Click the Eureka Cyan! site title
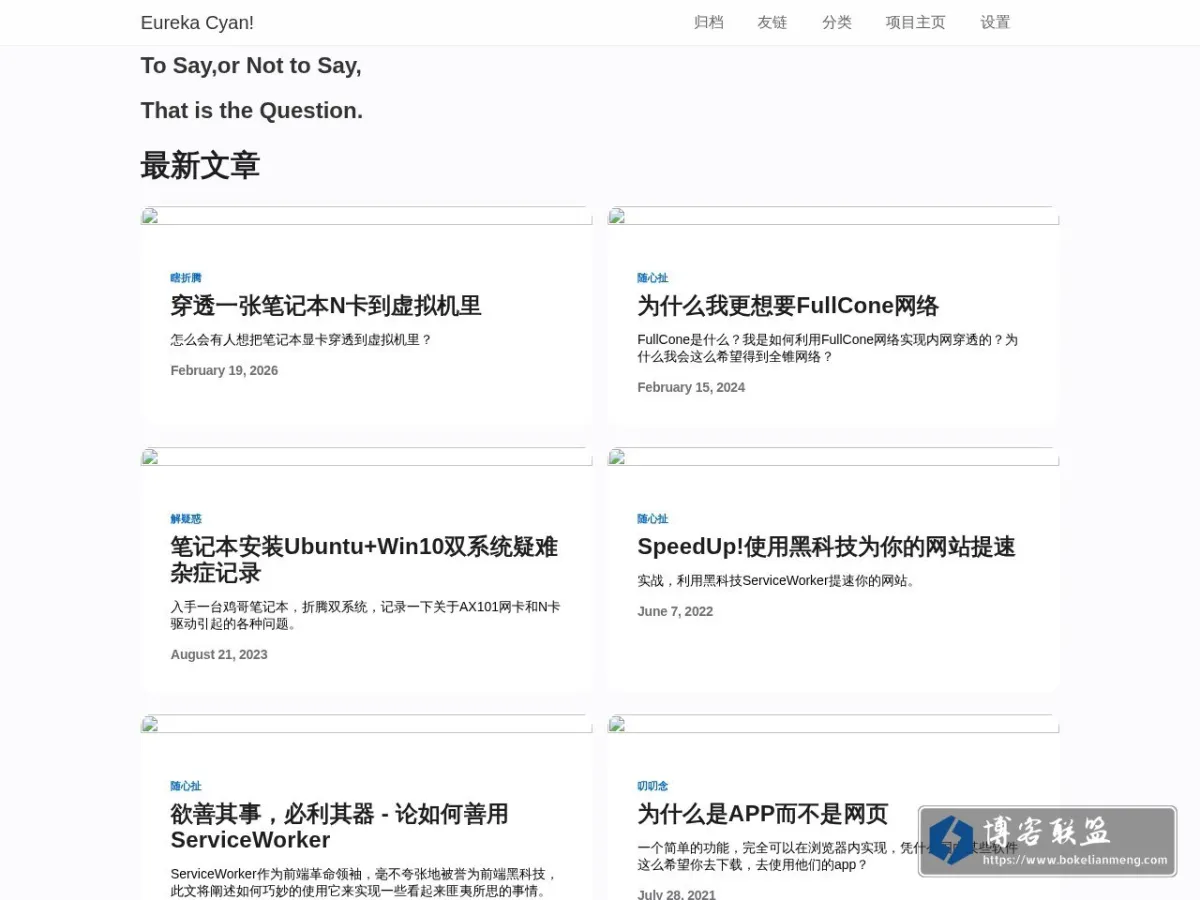Image resolution: width=1200 pixels, height=900 pixels. point(197,22)
